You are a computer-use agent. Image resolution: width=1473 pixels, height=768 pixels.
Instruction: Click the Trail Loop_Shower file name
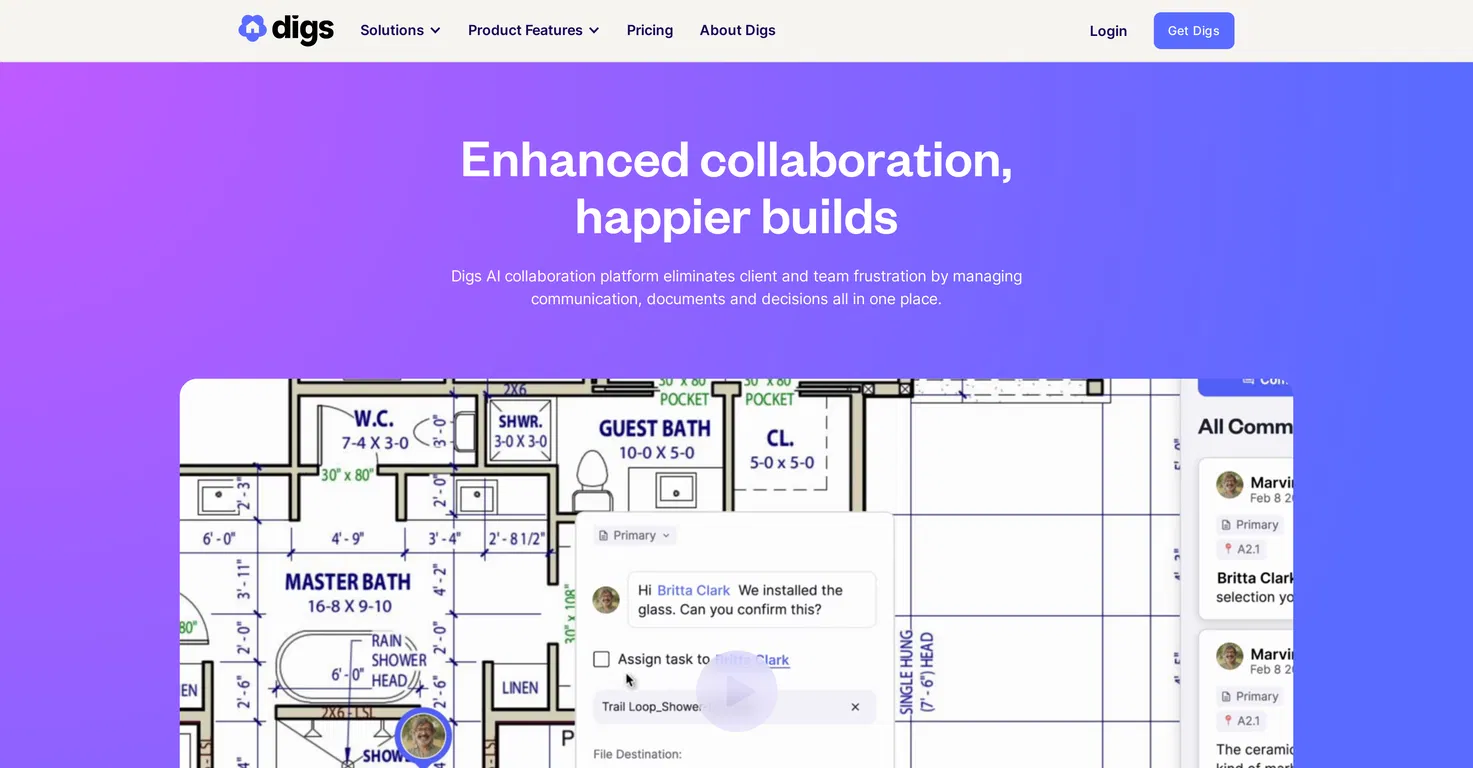pos(652,707)
